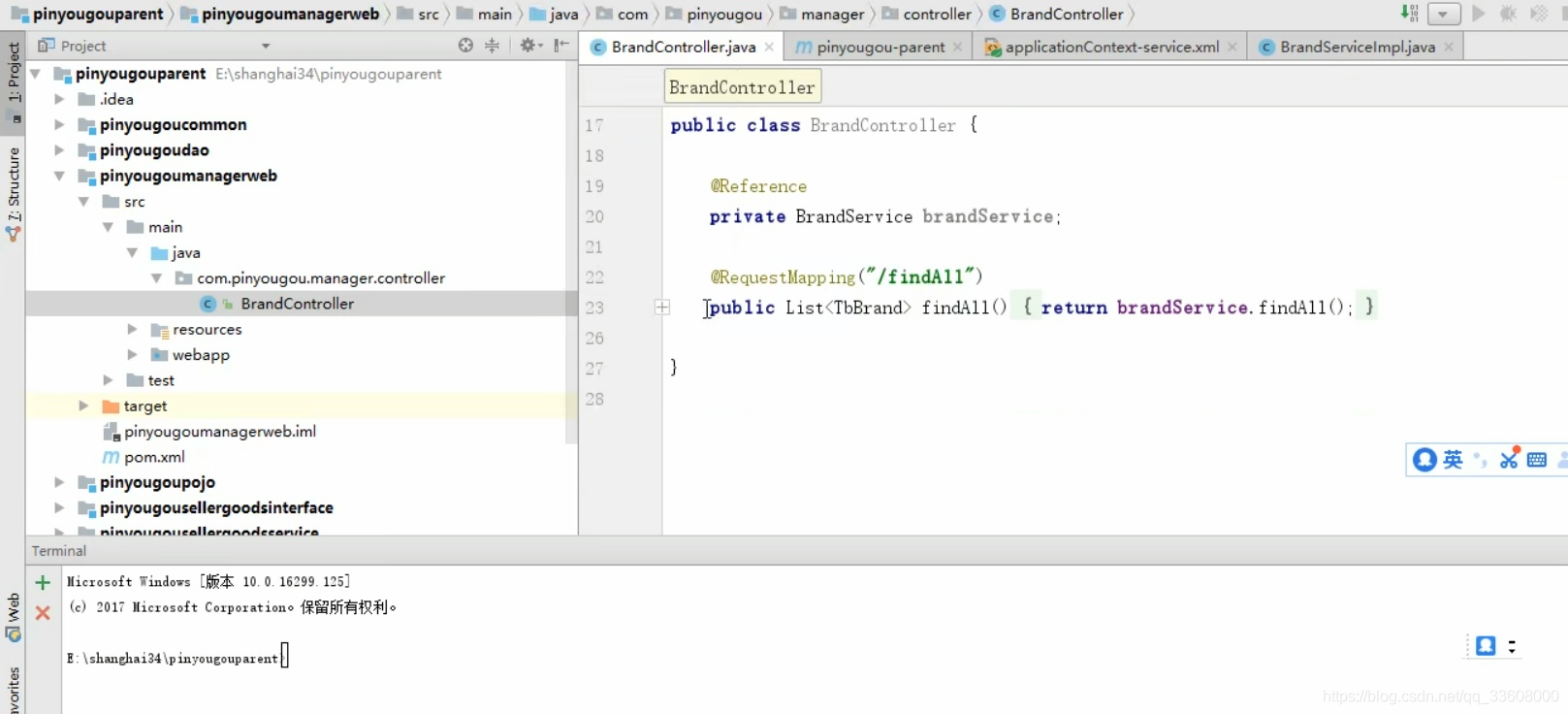
Task: Open the input method soft keyboard icon
Action: point(1537,460)
